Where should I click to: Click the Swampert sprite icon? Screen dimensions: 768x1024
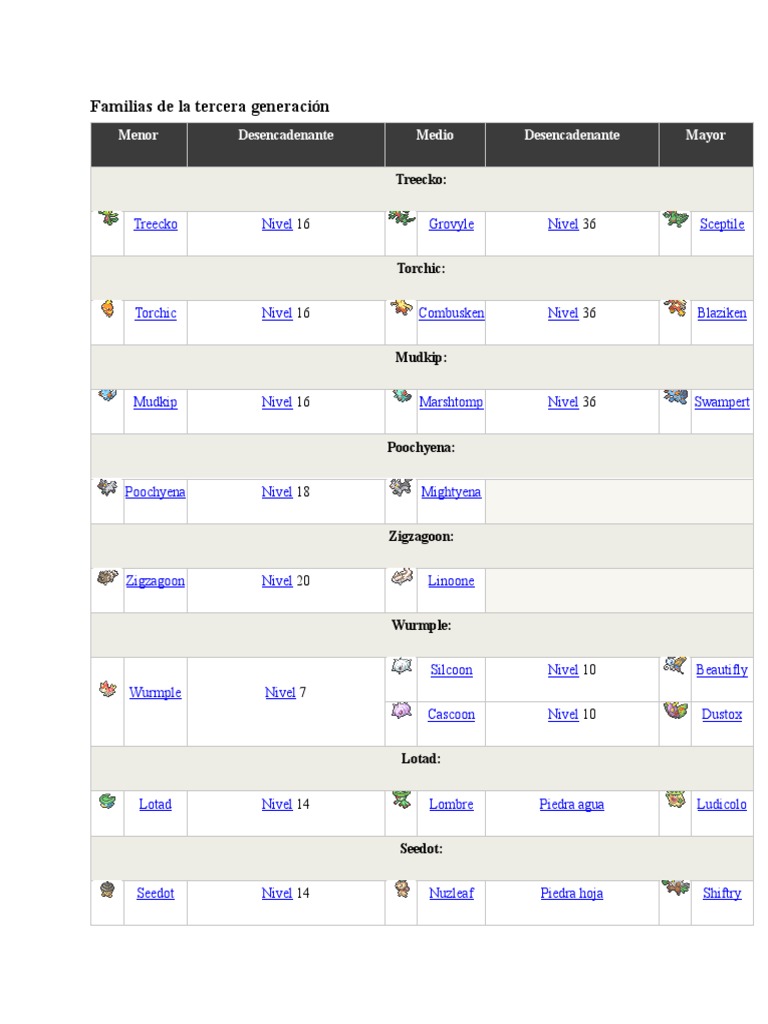675,397
